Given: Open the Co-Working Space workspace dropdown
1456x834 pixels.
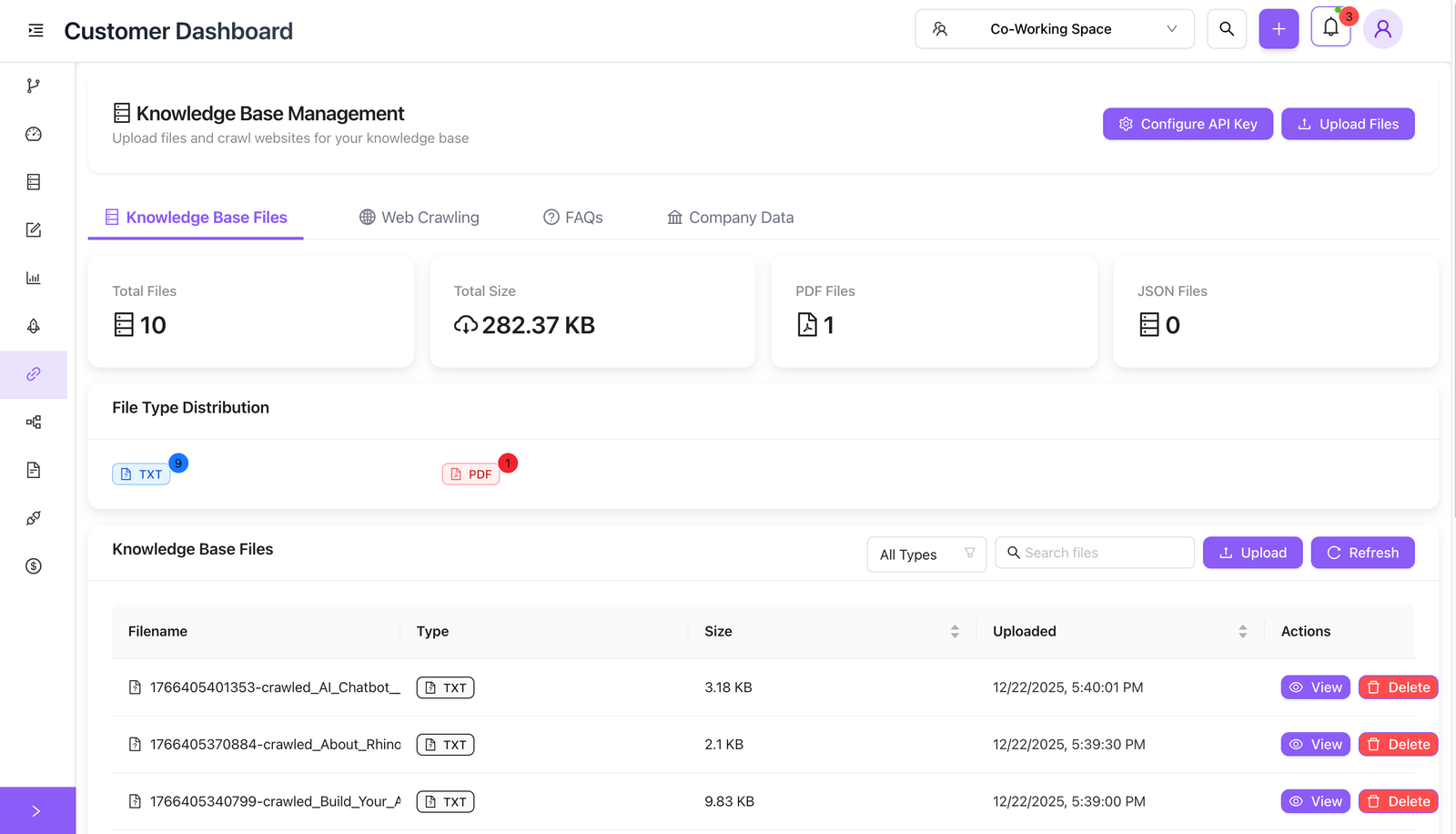Looking at the screenshot, I should [1054, 28].
